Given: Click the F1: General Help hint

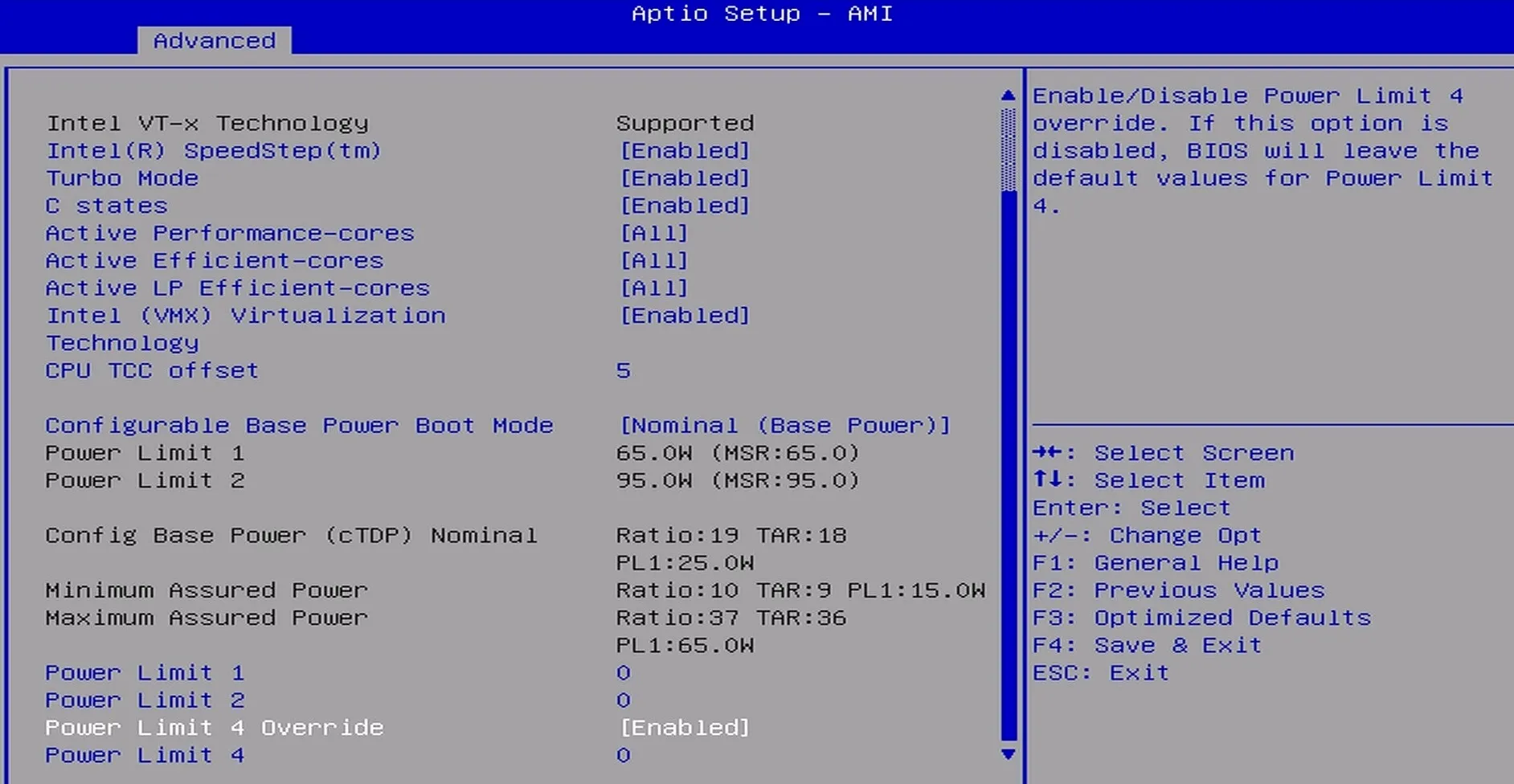Looking at the screenshot, I should [1156, 563].
